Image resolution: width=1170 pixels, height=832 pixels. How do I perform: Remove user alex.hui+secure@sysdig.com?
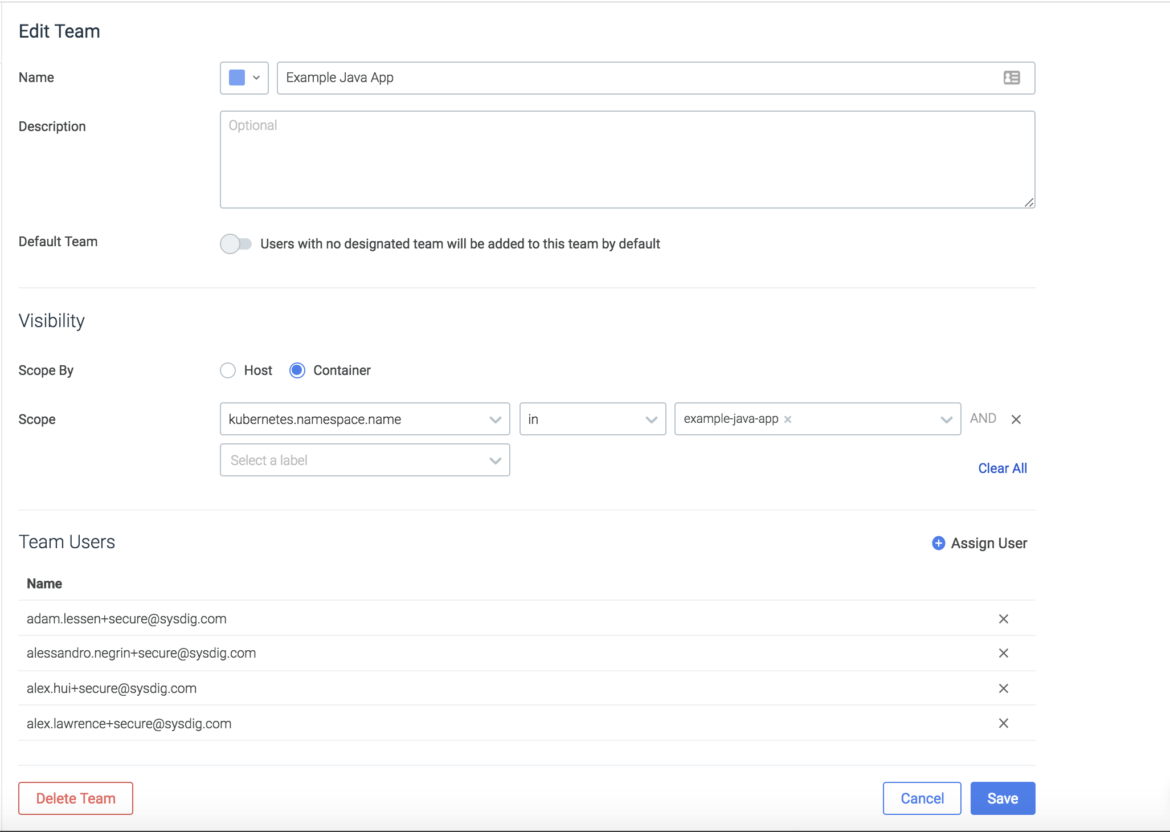1003,688
